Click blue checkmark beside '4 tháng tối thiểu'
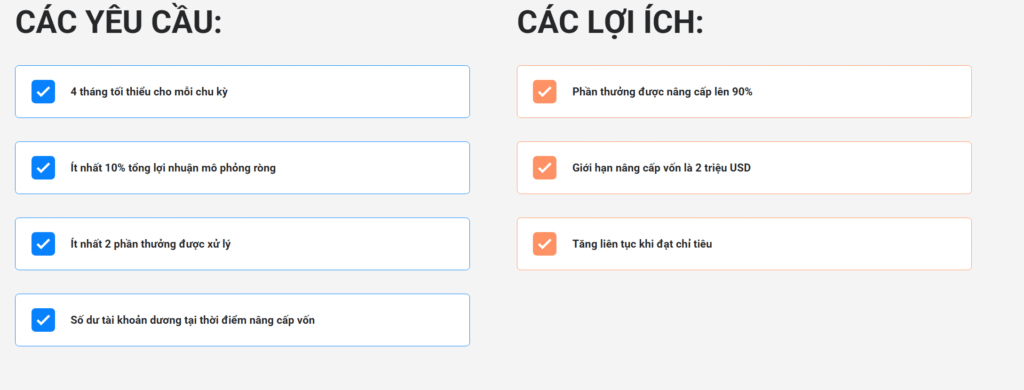The height and width of the screenshot is (390, 1024). 43,91
